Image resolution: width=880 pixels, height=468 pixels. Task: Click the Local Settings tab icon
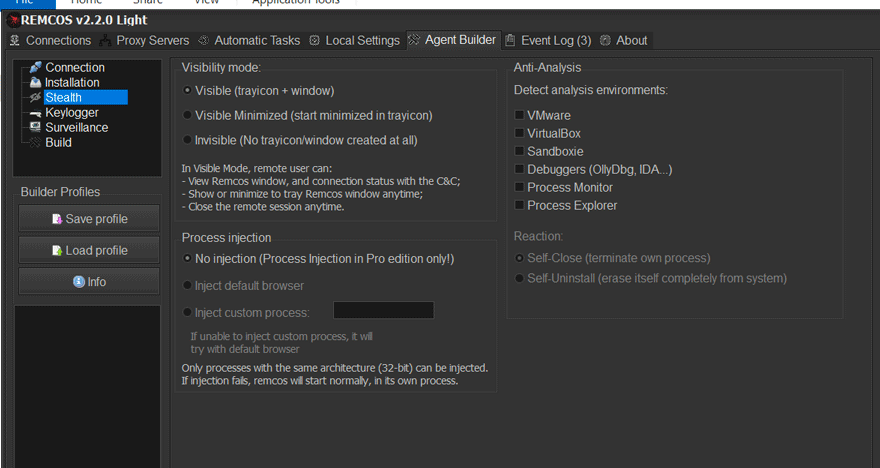(x=315, y=40)
